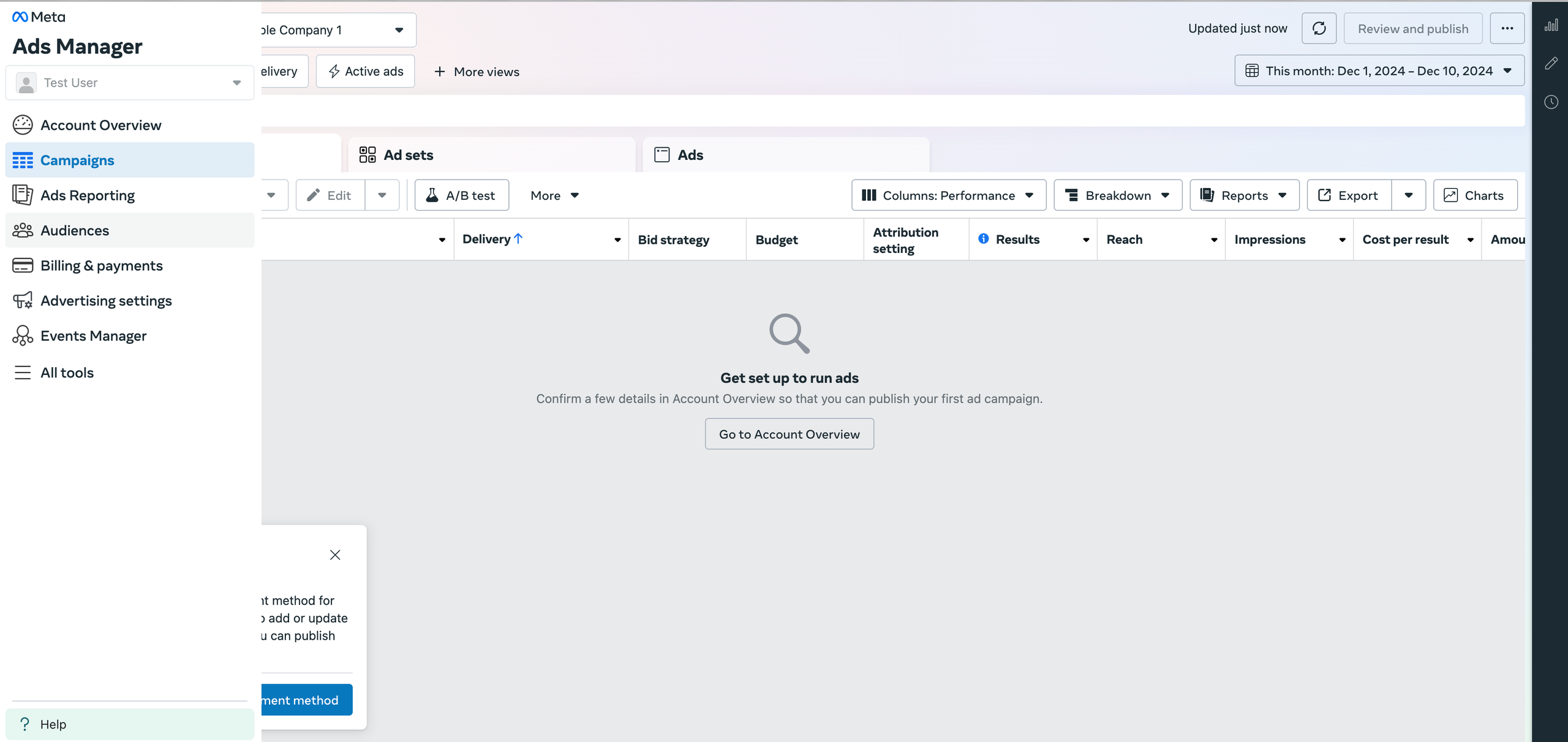Switch to the Ads tab
1568x742 pixels.
point(786,155)
